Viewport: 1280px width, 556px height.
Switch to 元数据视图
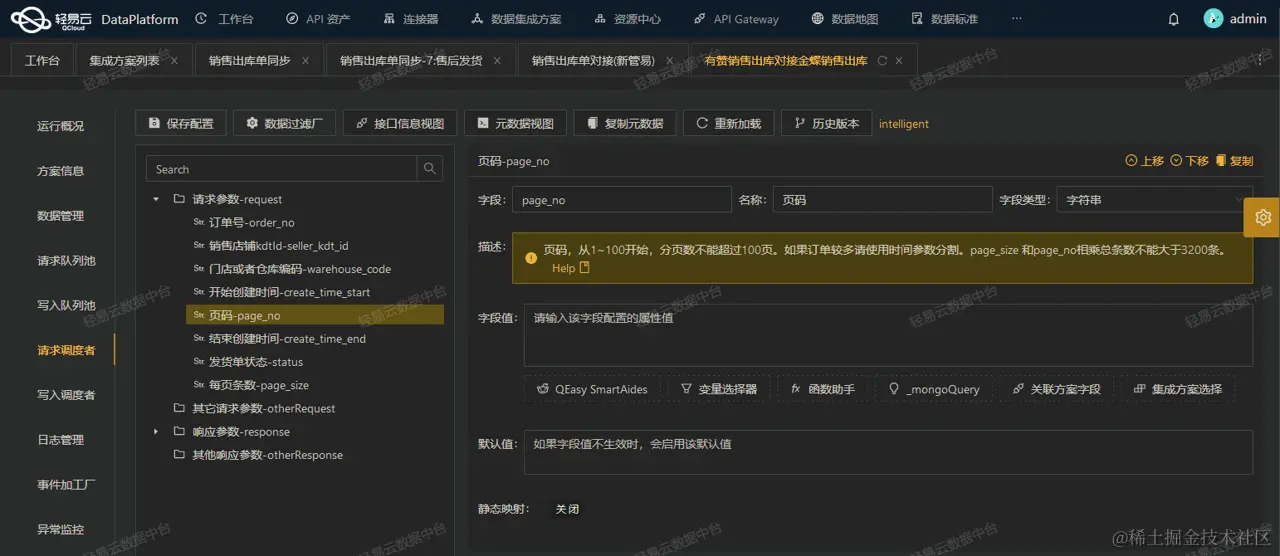516,123
